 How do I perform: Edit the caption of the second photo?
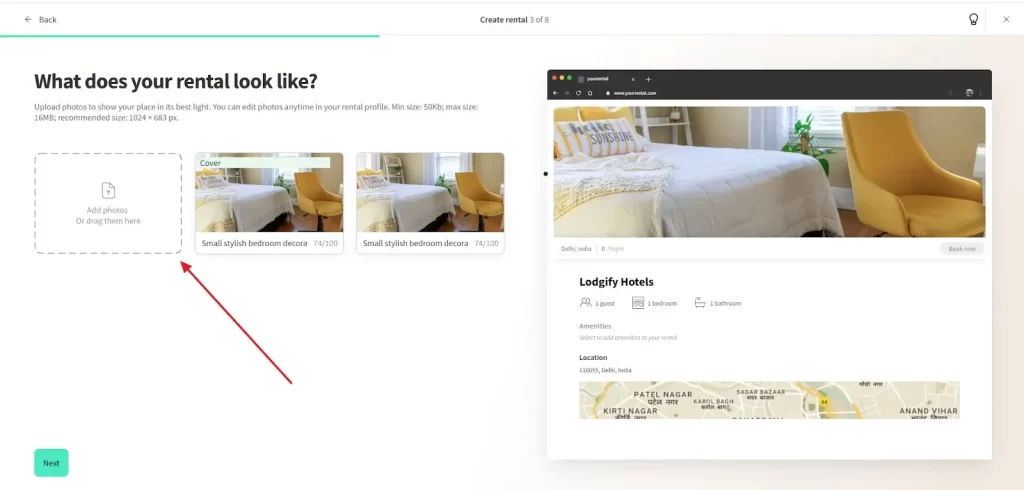click(415, 243)
